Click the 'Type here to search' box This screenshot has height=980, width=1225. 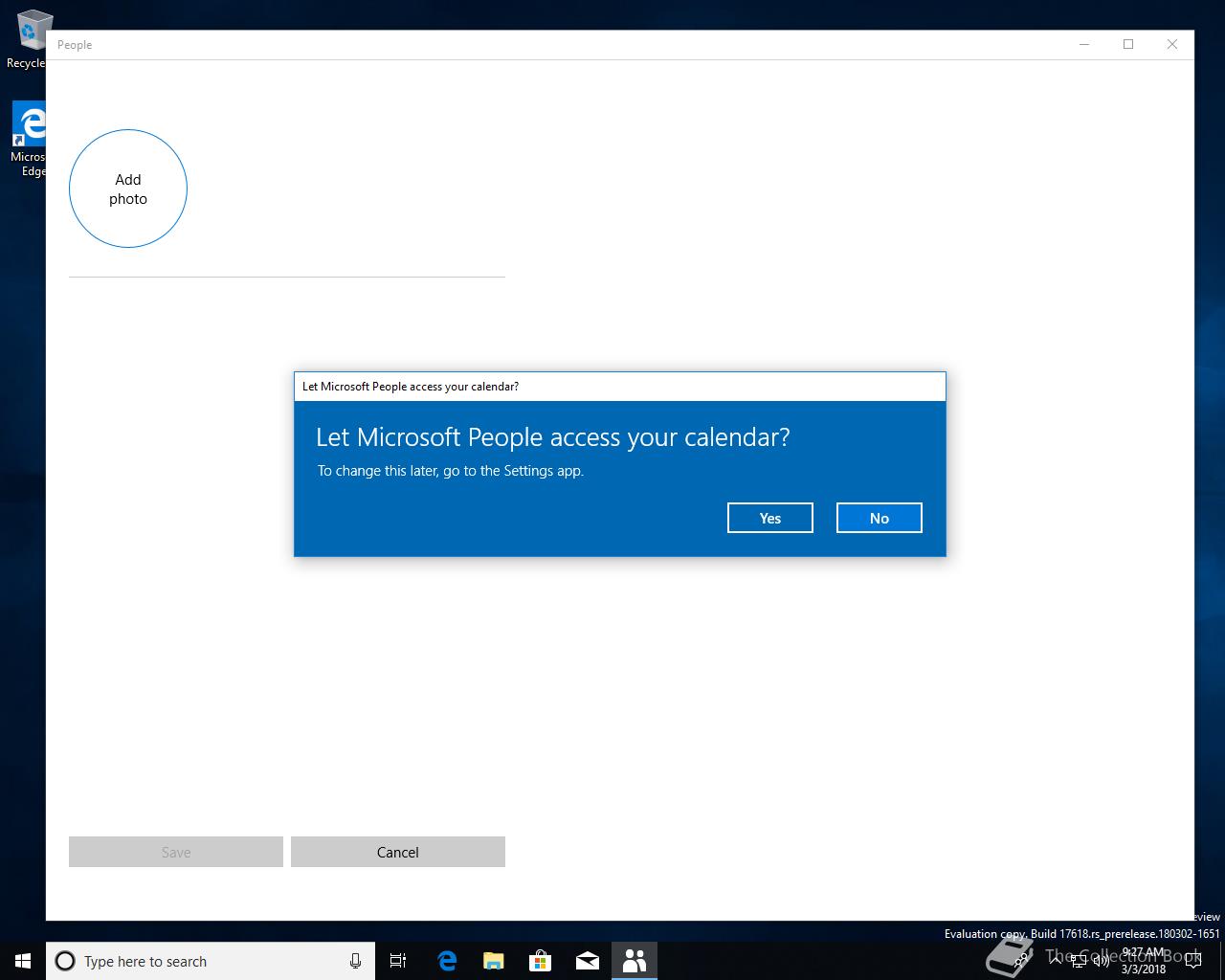(211, 961)
